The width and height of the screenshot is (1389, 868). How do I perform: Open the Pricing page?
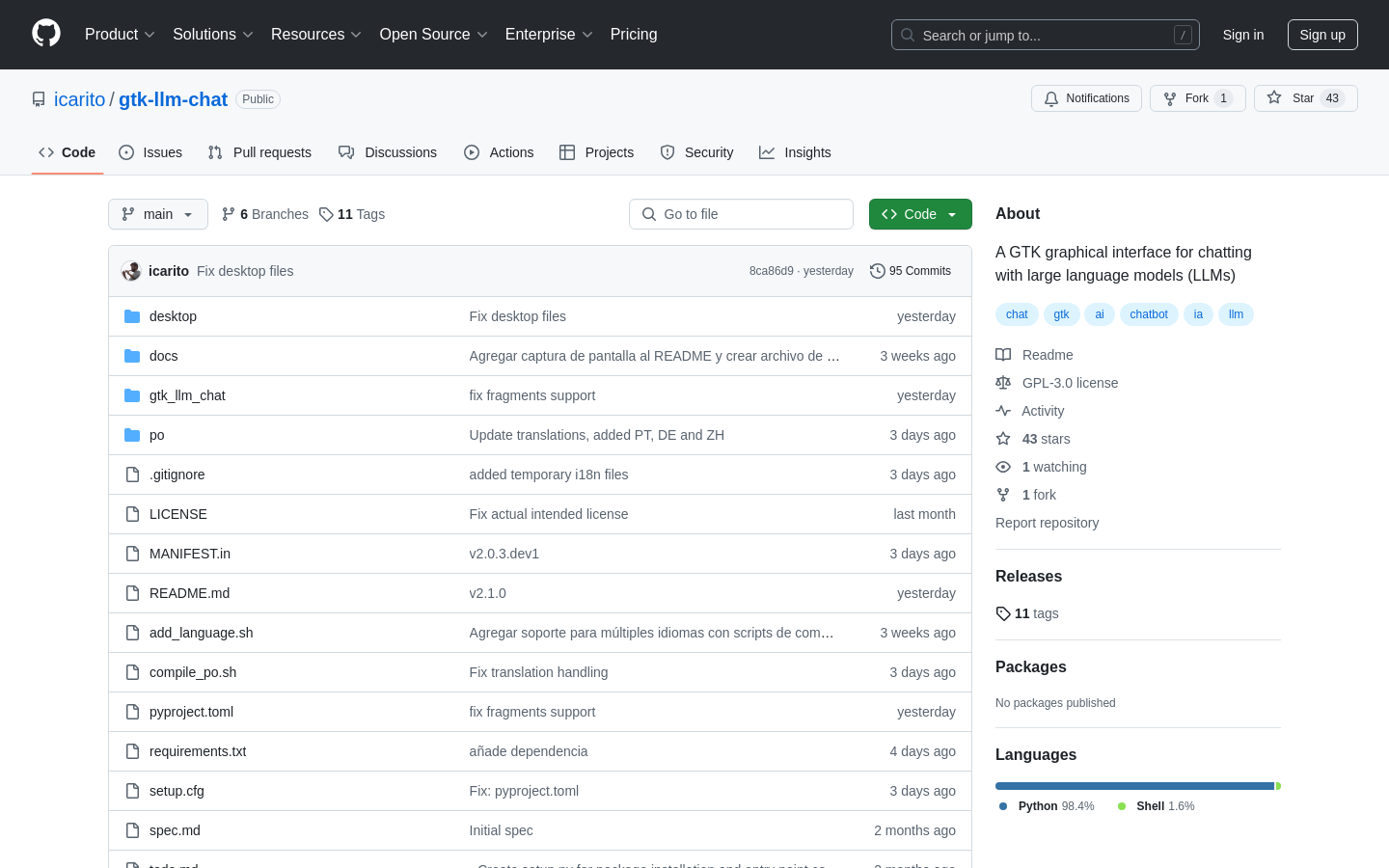point(634,35)
